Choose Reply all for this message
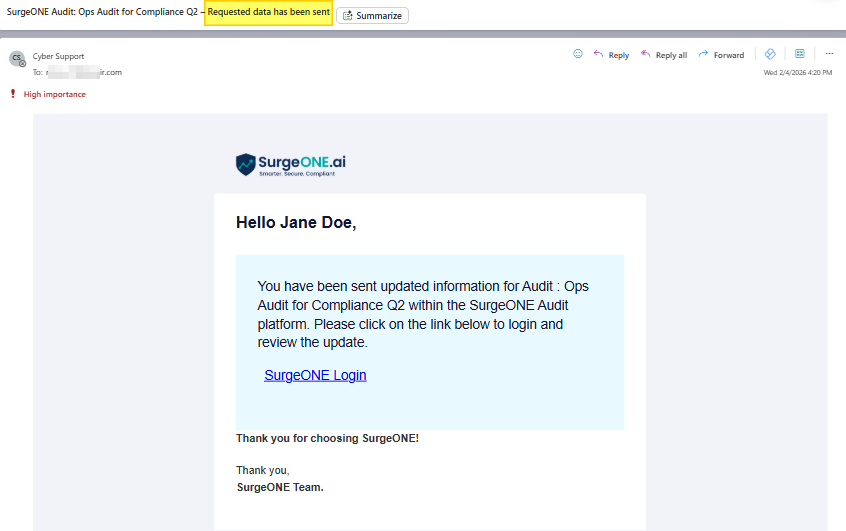The height and width of the screenshot is (531, 846). point(664,55)
